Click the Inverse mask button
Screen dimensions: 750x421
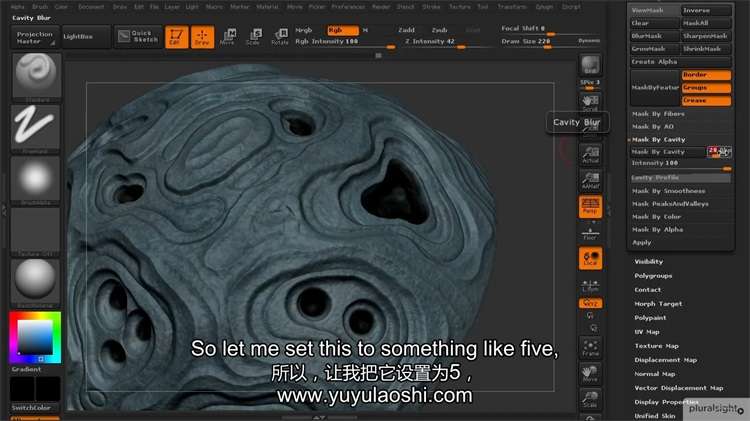tap(706, 10)
